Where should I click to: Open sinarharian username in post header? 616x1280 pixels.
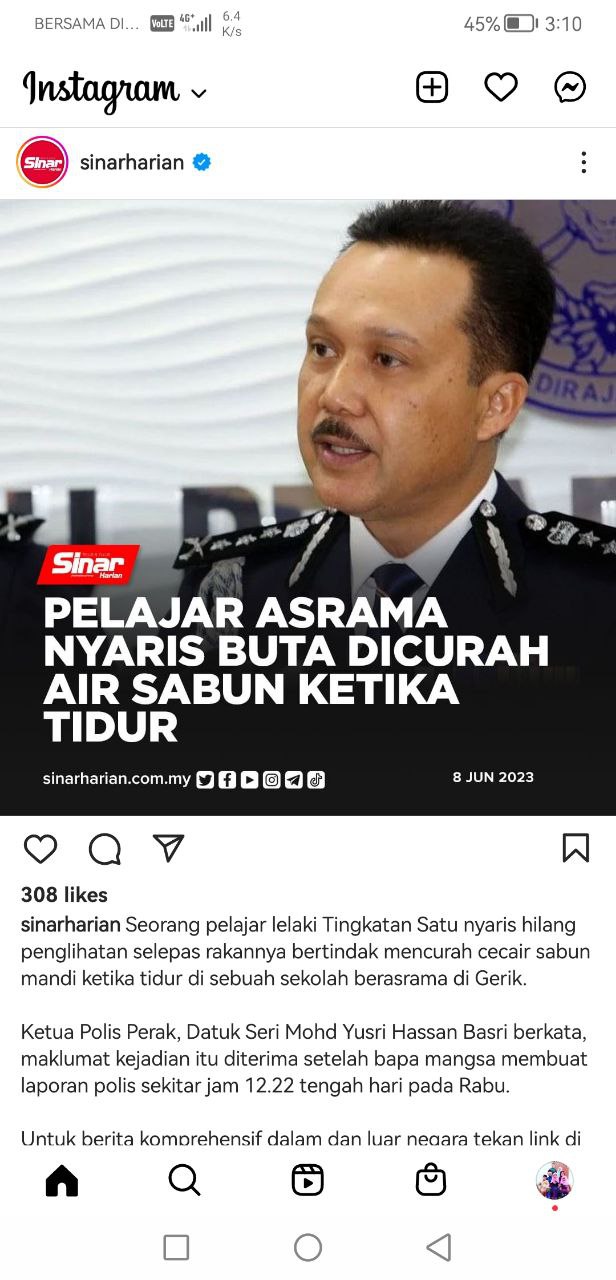pos(132,162)
